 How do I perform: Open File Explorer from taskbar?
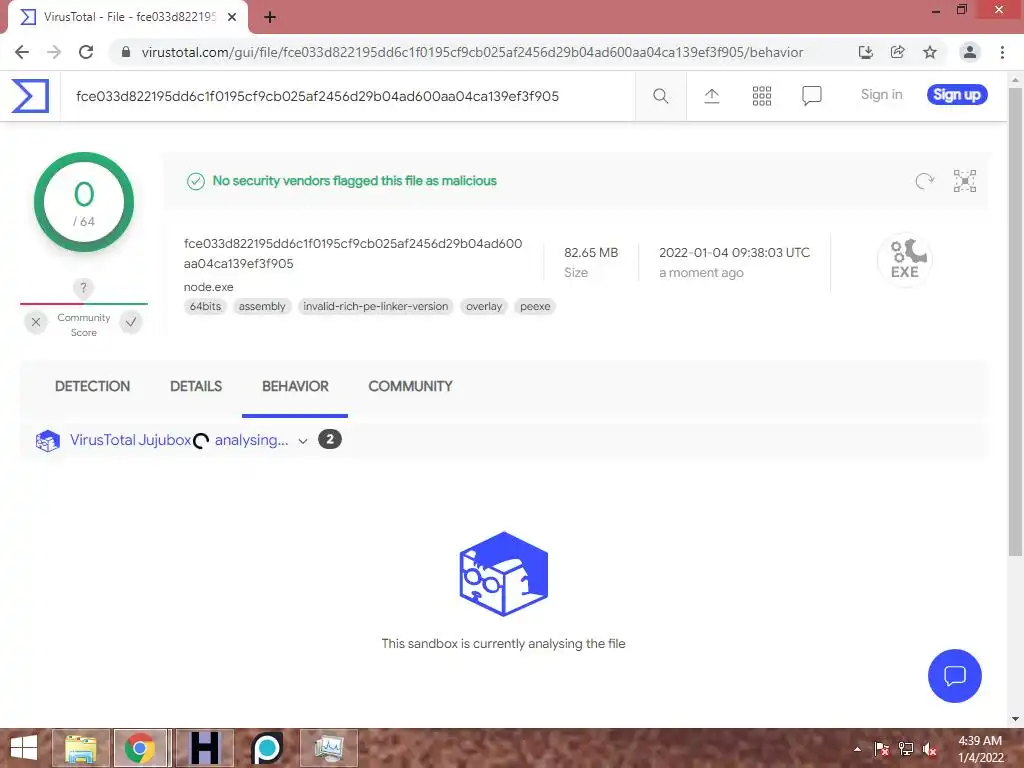(x=80, y=748)
